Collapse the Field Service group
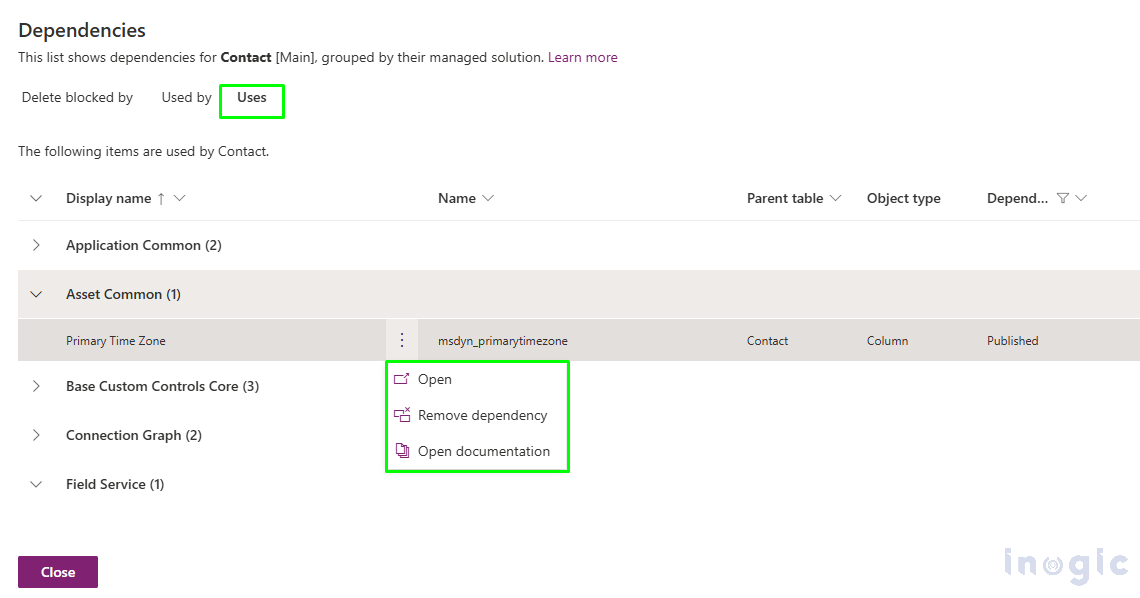Image resolution: width=1140 pixels, height=598 pixels. 37,484
